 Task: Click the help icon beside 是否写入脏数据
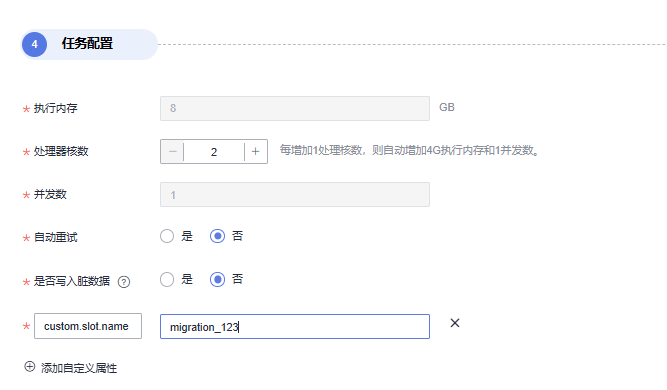point(124,282)
